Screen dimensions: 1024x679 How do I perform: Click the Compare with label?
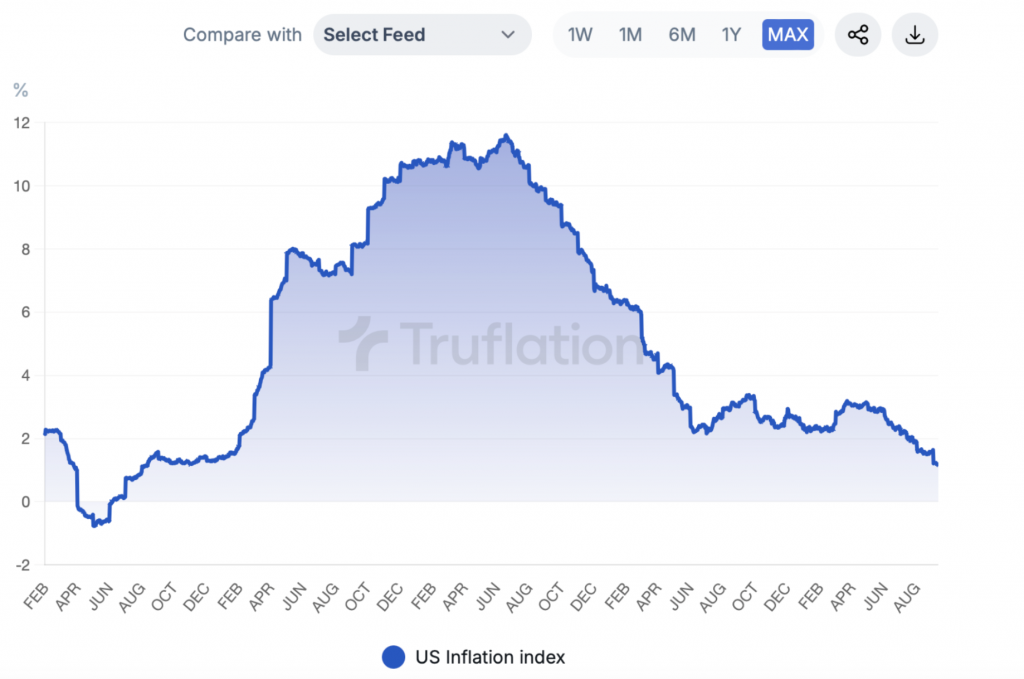(242, 35)
